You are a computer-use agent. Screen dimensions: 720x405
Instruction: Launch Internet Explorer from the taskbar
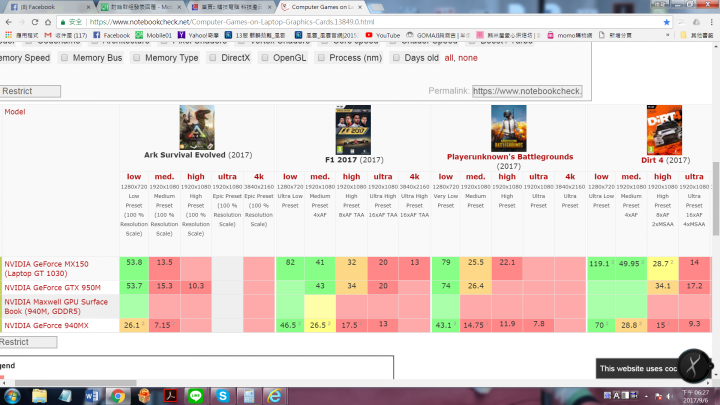275,396
